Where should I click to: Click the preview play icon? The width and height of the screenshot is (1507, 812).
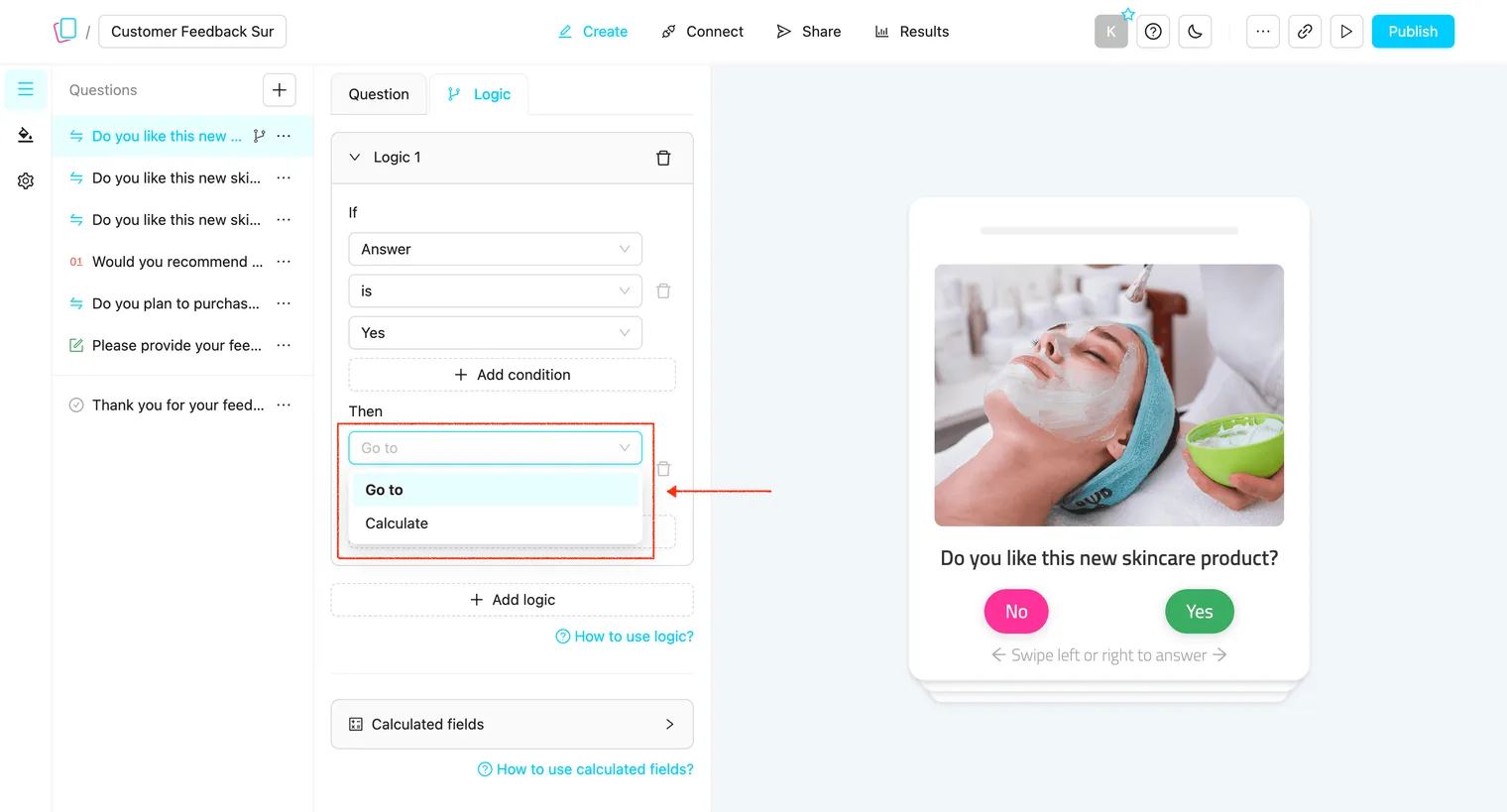pyautogui.click(x=1346, y=32)
